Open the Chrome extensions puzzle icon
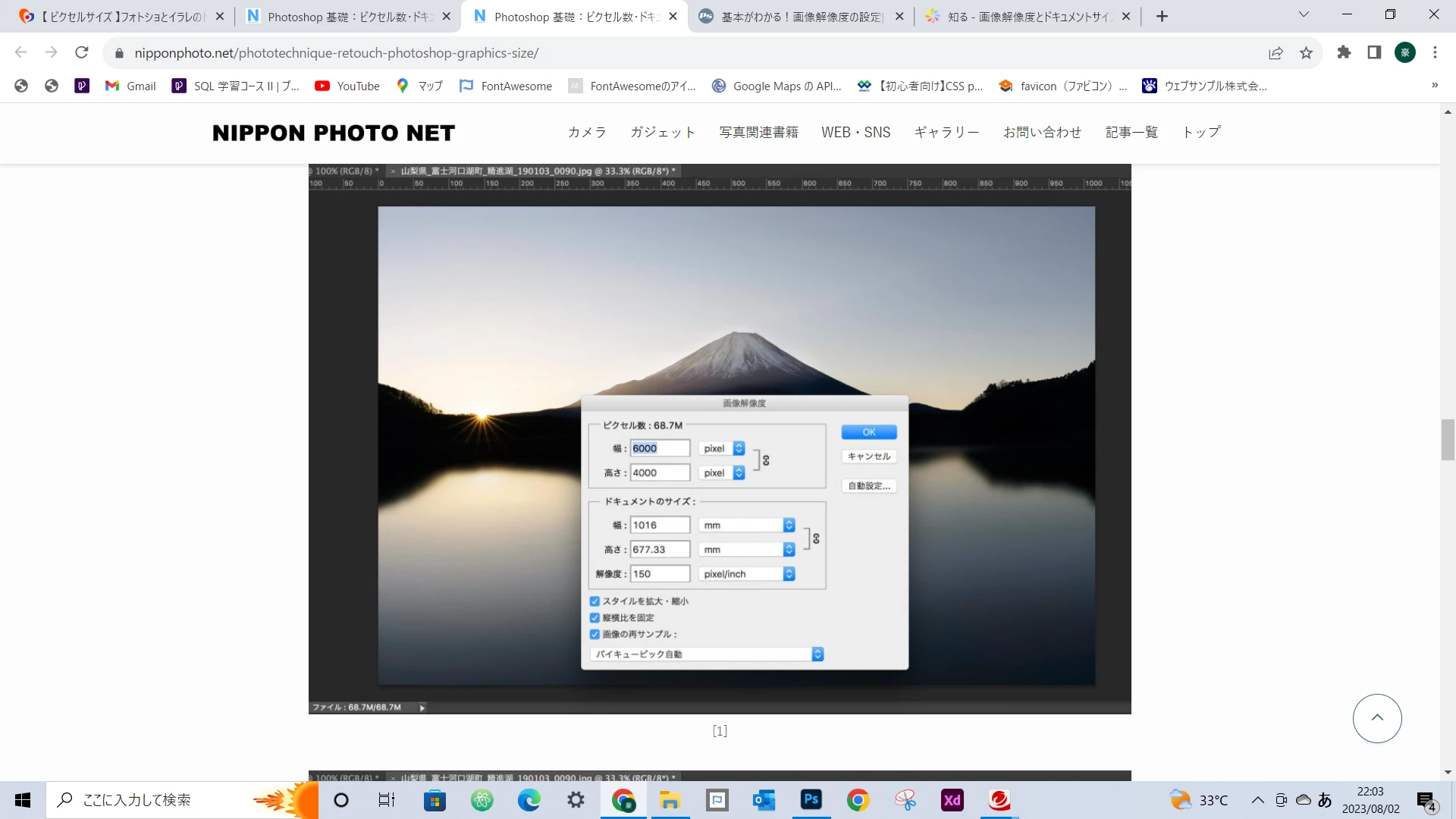 [1344, 52]
